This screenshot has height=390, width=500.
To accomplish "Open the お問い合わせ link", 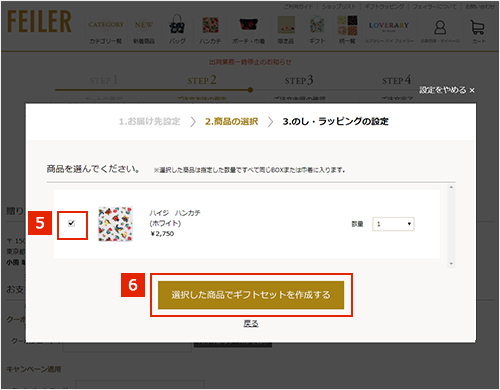I will [480, 6].
